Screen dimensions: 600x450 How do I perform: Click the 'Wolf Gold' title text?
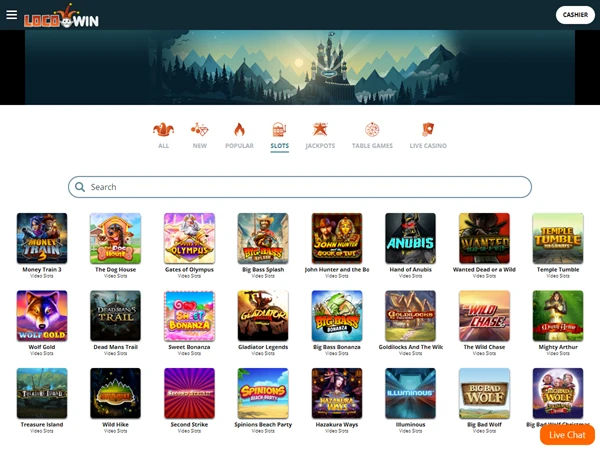[x=42, y=347]
